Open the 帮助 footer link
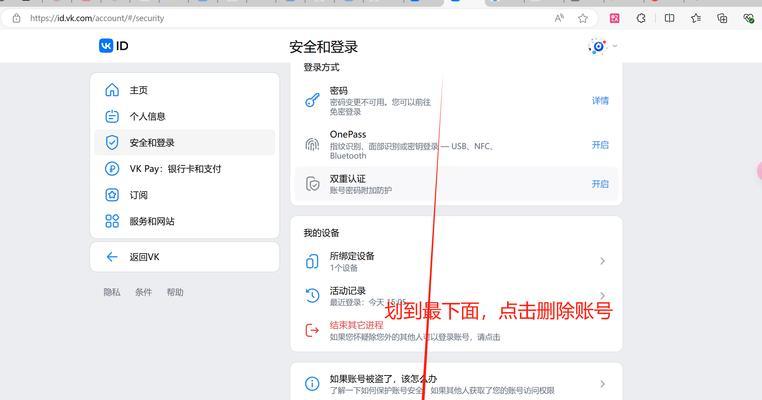The image size is (762, 400). (x=175, y=292)
